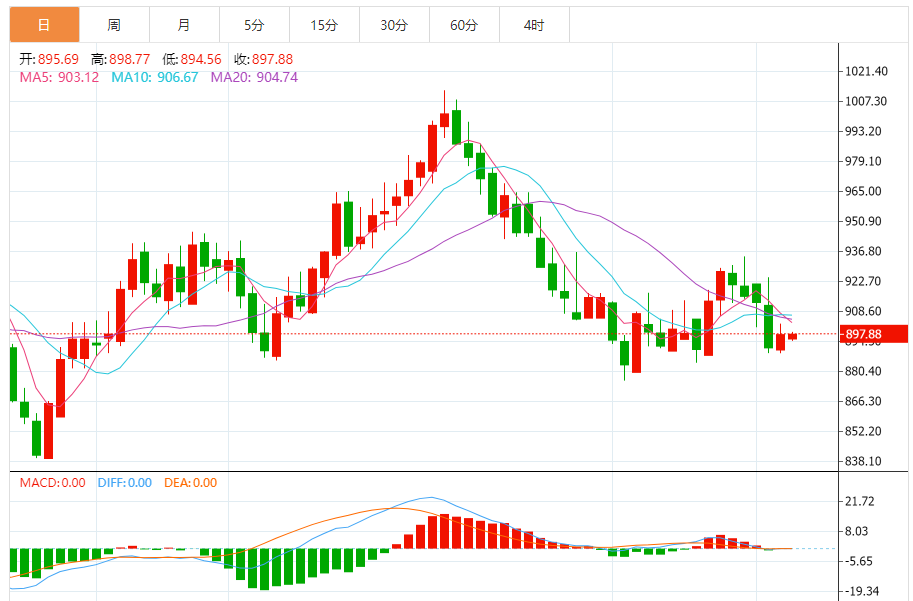Image resolution: width=913 pixels, height=601 pixels.
Task: Click the -5.65 MACD axis label
Action: click(859, 561)
